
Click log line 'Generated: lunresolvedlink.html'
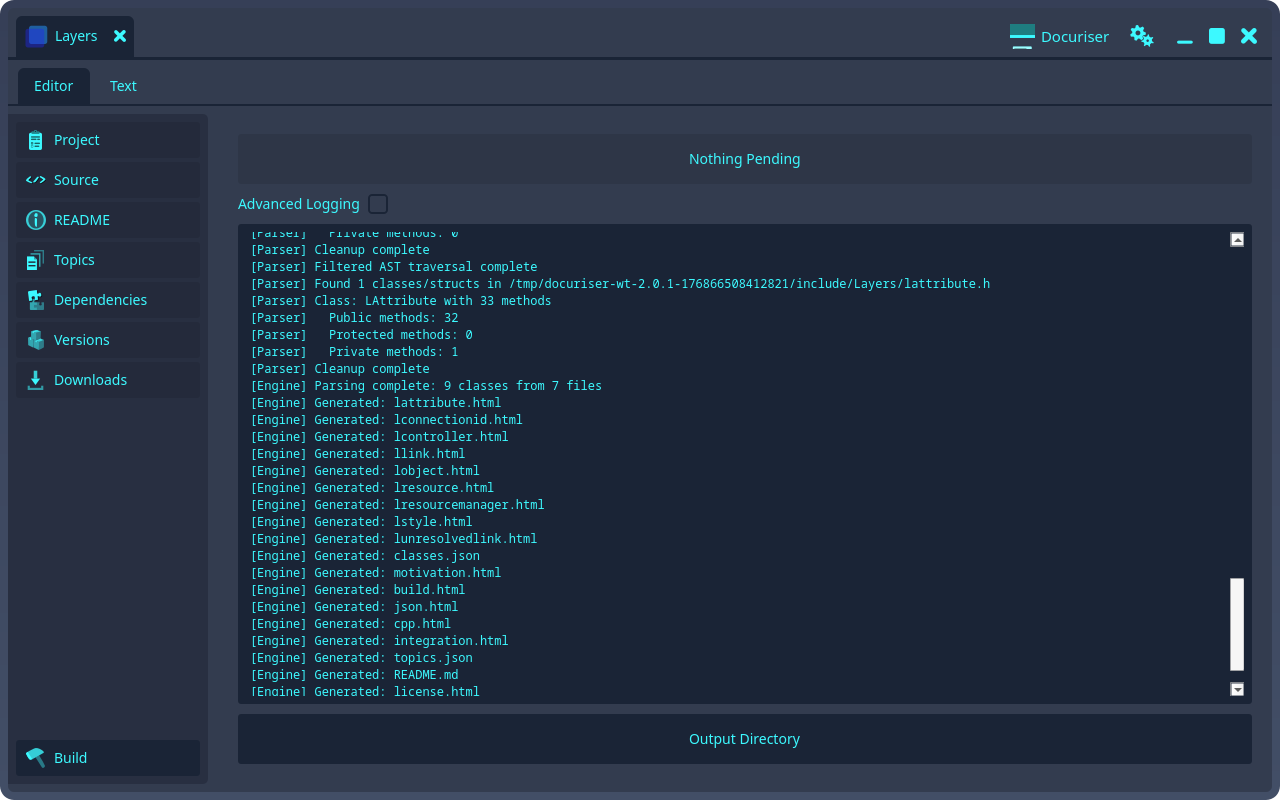pyautogui.click(x=394, y=539)
